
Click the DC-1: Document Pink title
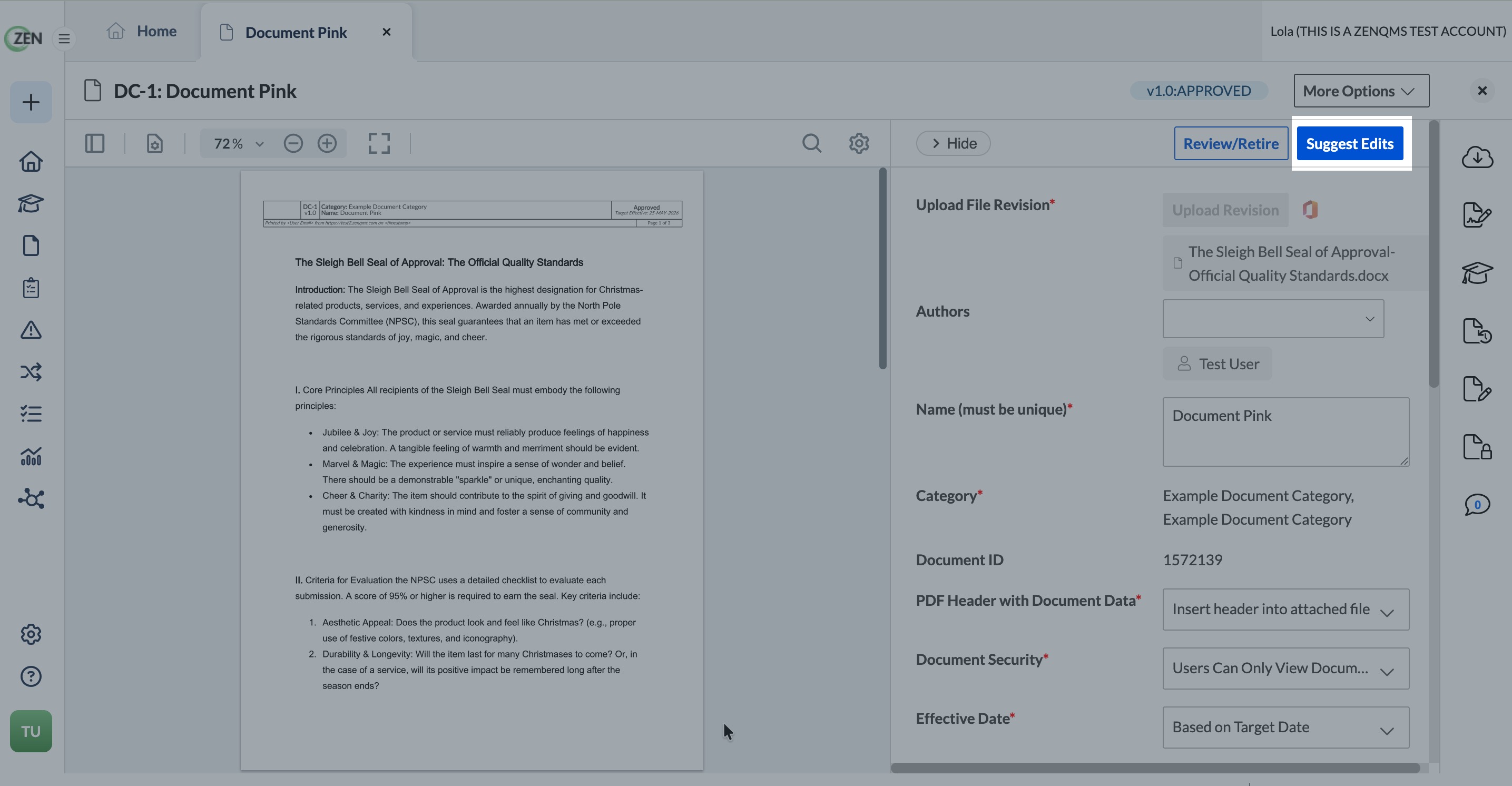click(x=205, y=91)
